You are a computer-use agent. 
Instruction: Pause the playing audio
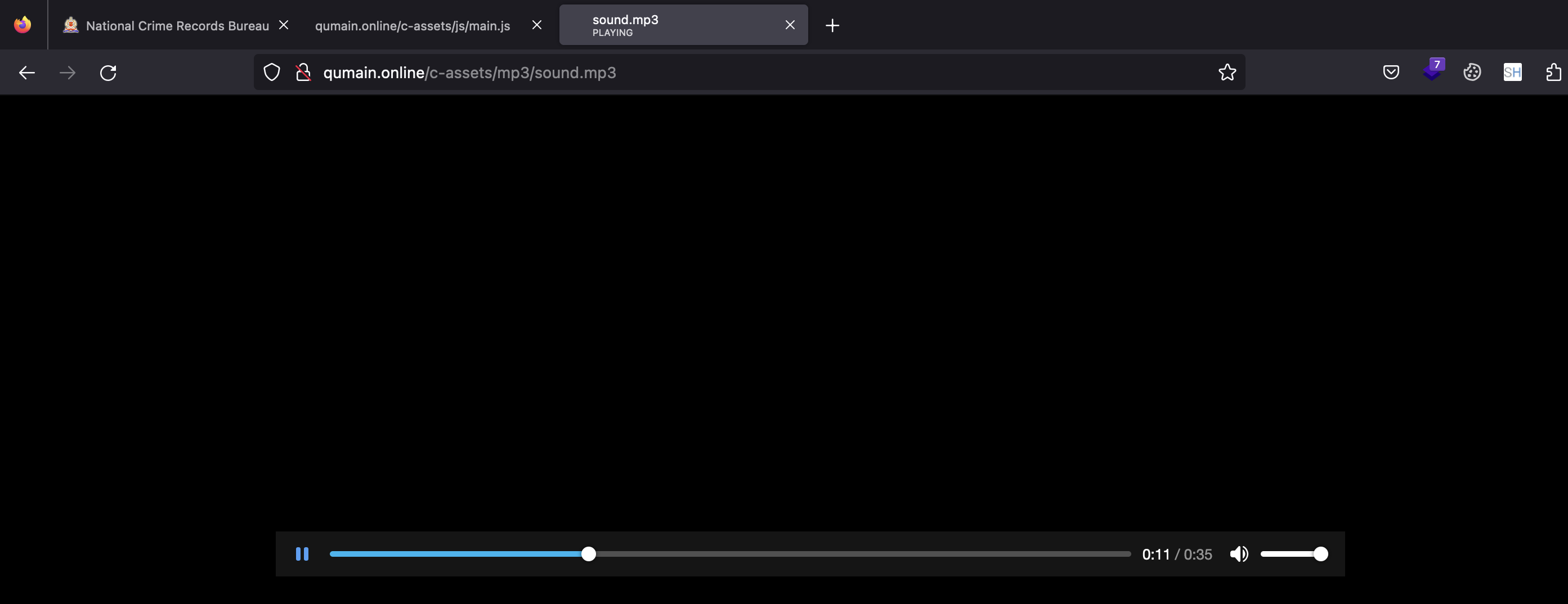303,553
